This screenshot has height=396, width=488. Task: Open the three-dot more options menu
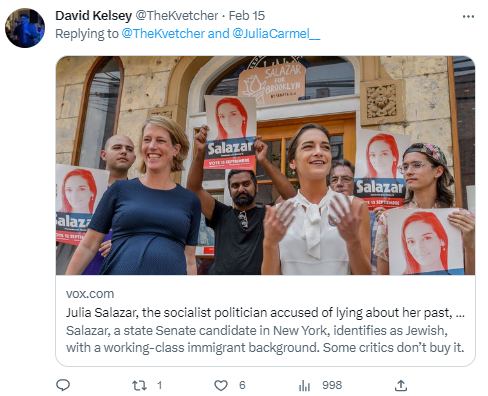[468, 16]
